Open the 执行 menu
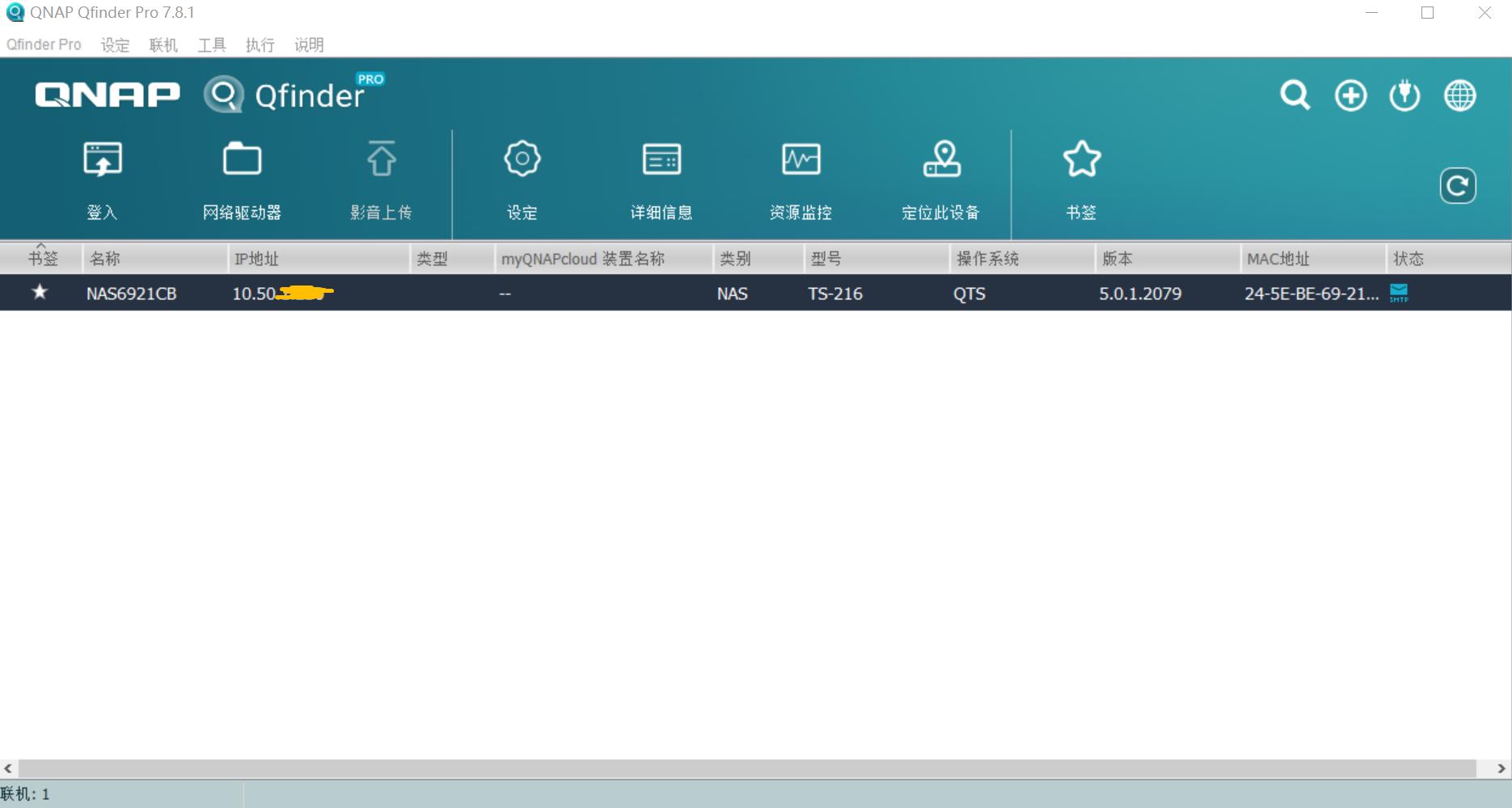The width and height of the screenshot is (1512, 808). coord(260,44)
